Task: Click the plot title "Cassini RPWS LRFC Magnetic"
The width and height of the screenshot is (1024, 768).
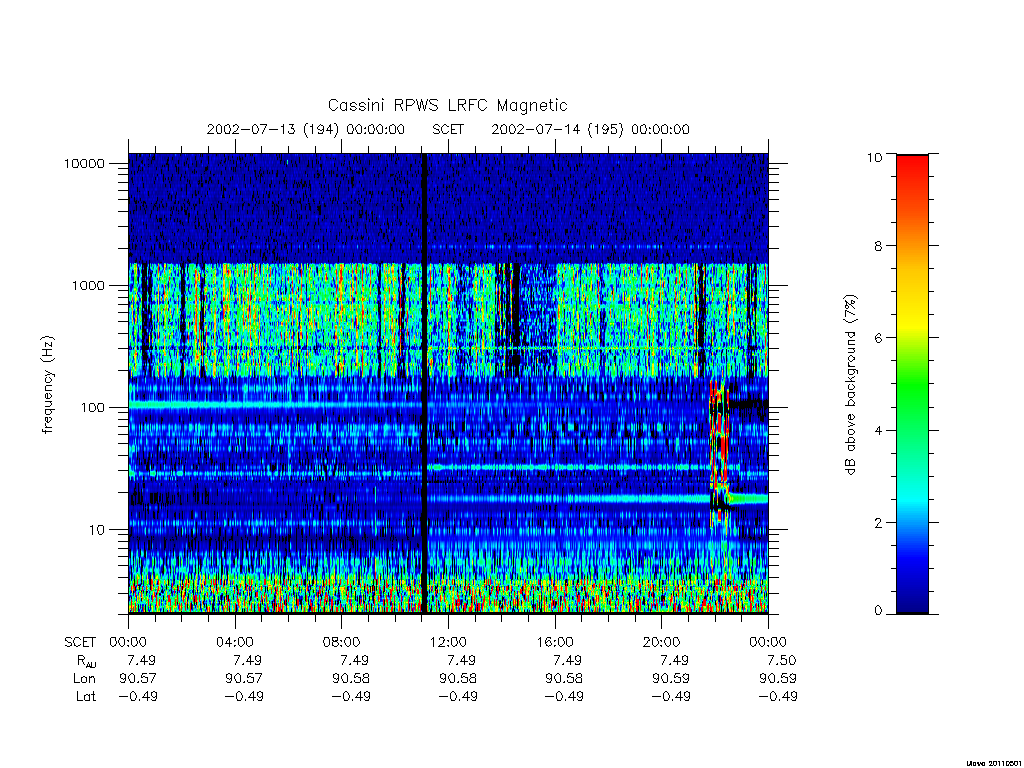Action: coord(447,105)
